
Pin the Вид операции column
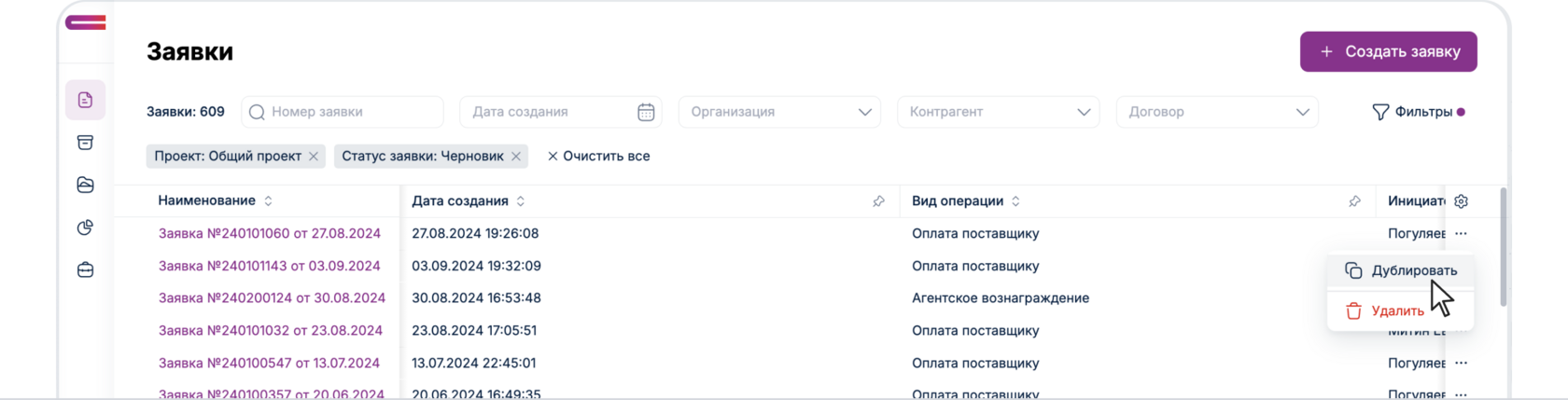click(1354, 201)
